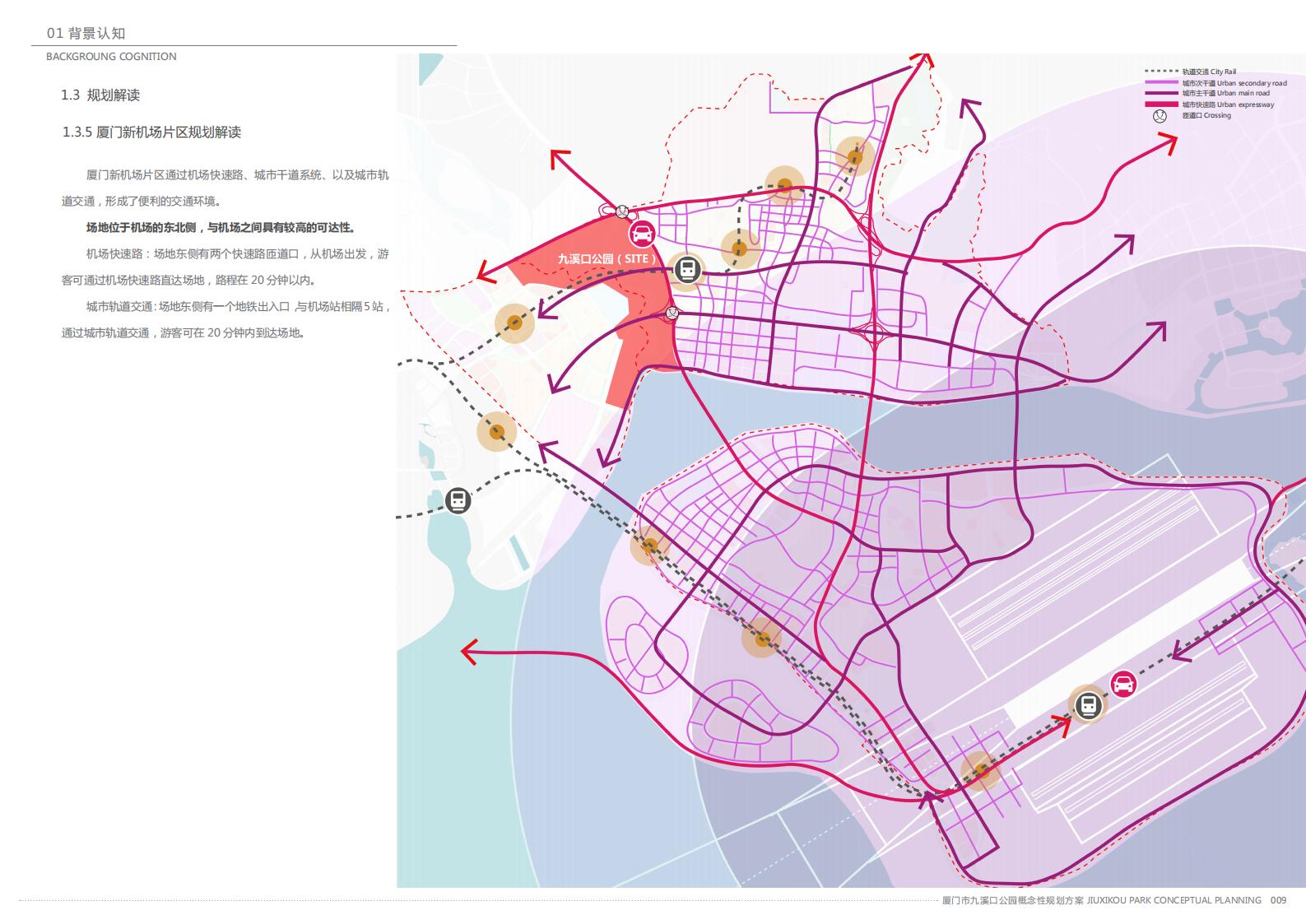Click the ramp crossing icon northwest of site
Viewport: 1306px width, 924px height.
pyautogui.click(x=622, y=211)
